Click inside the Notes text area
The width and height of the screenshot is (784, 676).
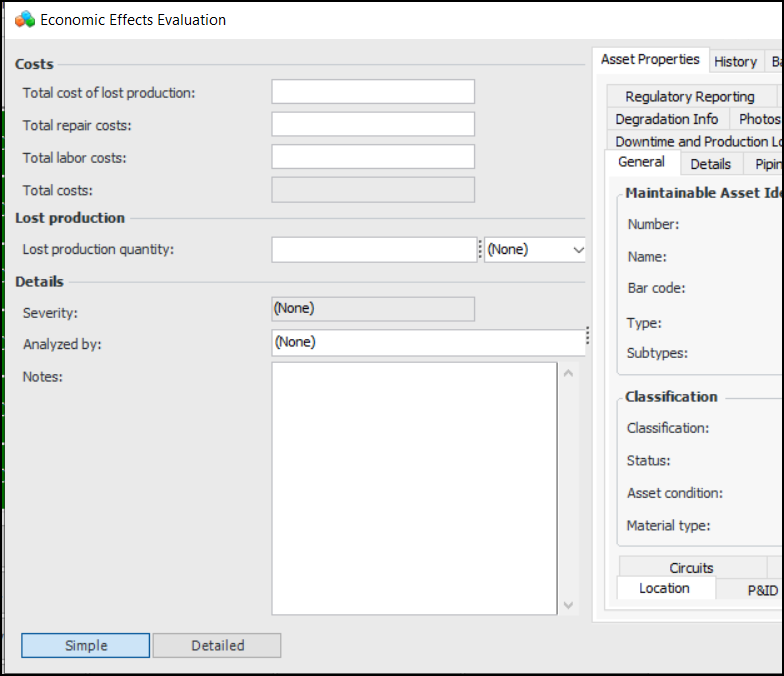[414, 488]
